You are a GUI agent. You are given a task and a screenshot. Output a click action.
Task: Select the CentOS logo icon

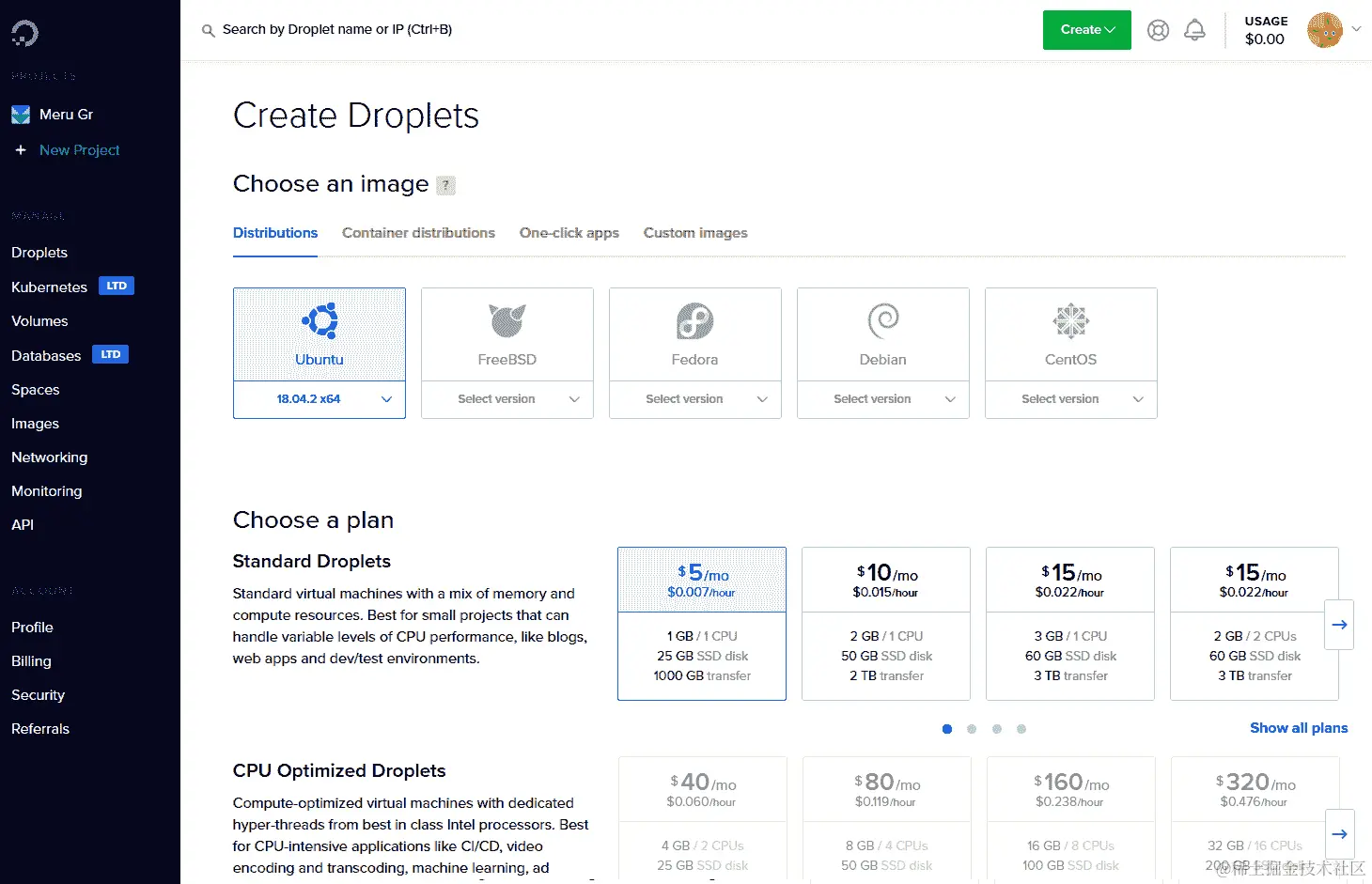pyautogui.click(x=1071, y=321)
